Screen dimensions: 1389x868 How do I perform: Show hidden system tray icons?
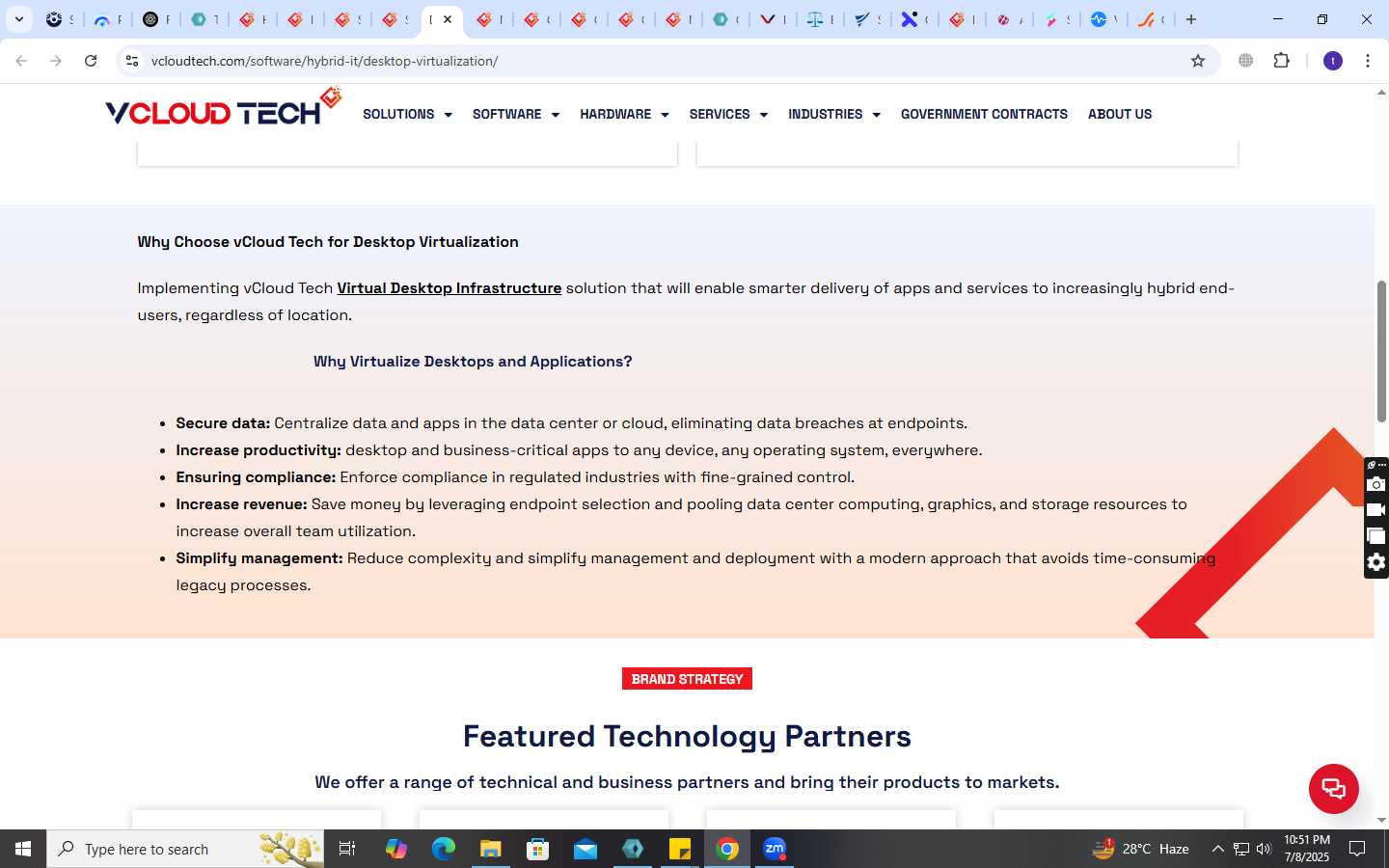point(1217,849)
